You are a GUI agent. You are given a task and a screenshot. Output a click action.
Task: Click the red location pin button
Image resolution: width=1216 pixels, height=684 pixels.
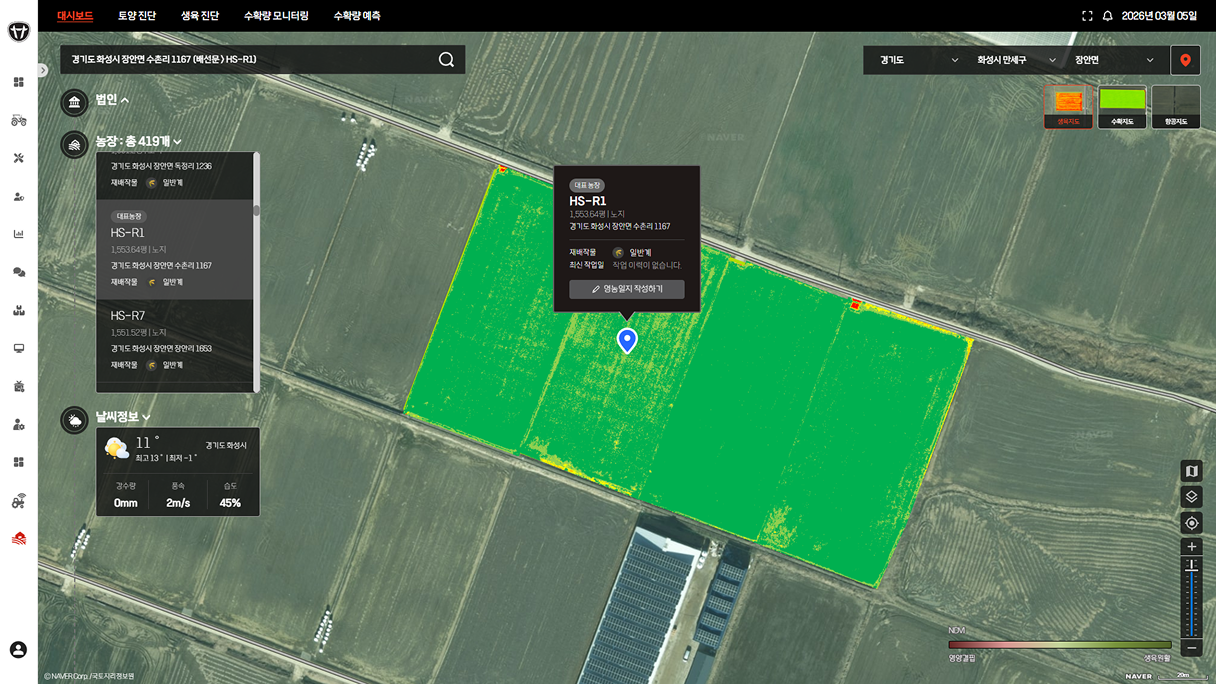pos(1185,60)
